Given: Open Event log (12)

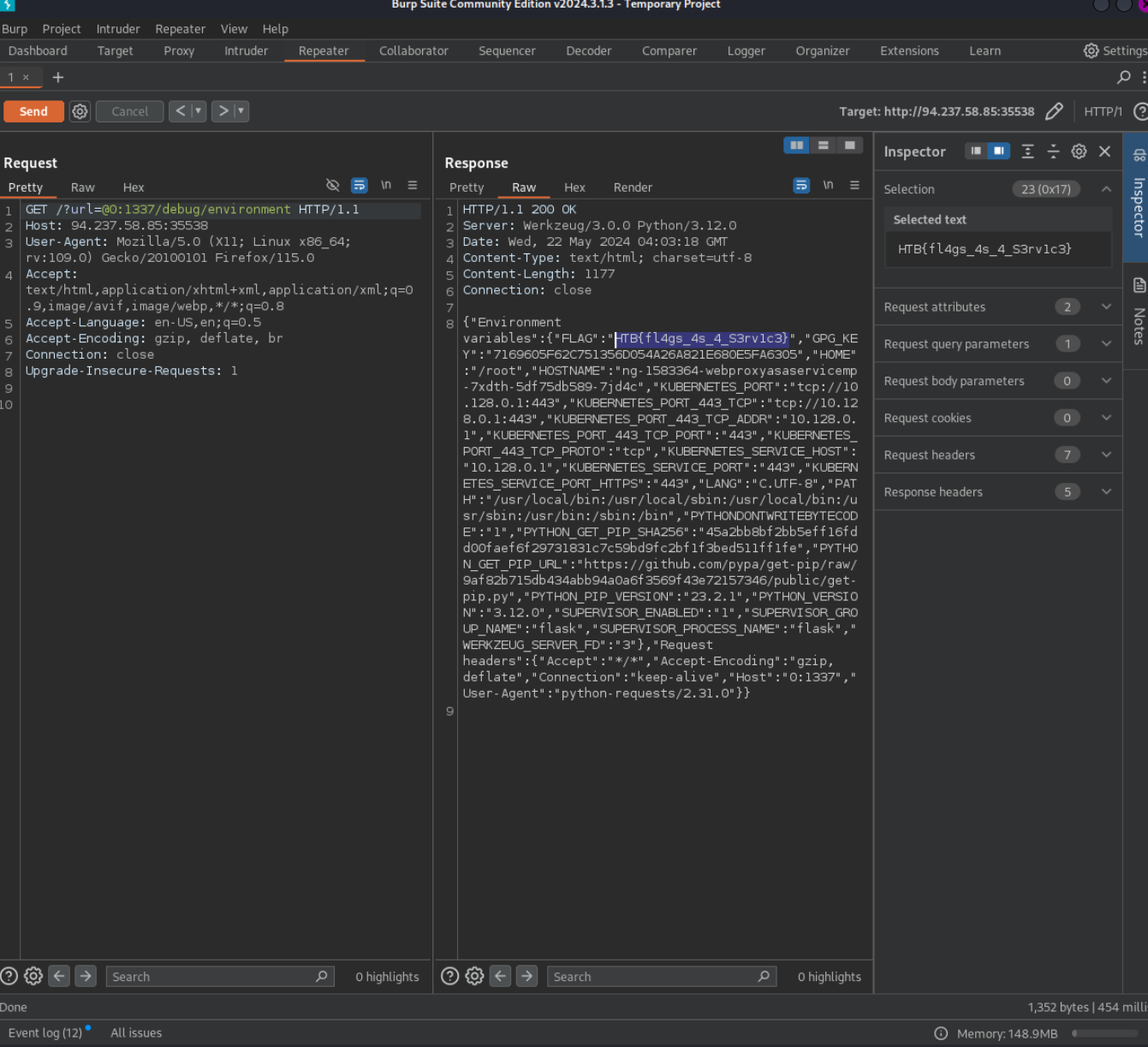Looking at the screenshot, I should coord(45,1032).
